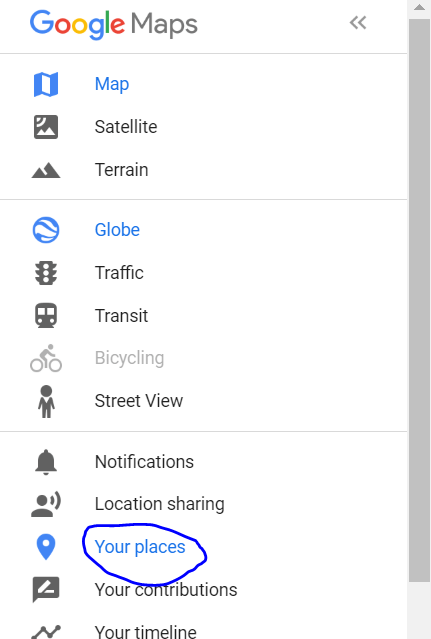
Task: Click the Terrain mountains icon
Action: point(46,170)
